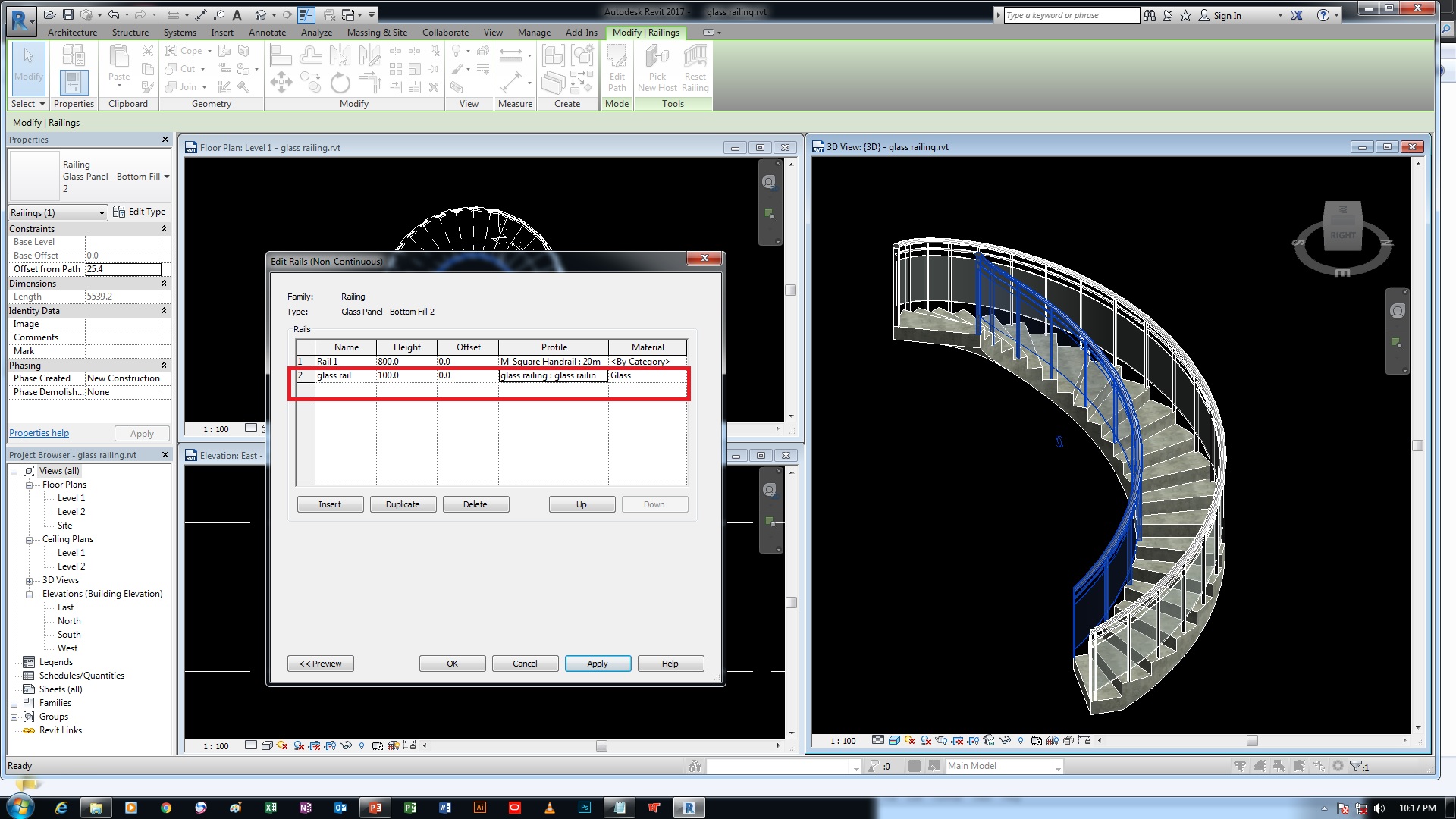Toggle Thin Lines in quick access toolbar
Screen dimensions: 1456x819
pos(306,14)
